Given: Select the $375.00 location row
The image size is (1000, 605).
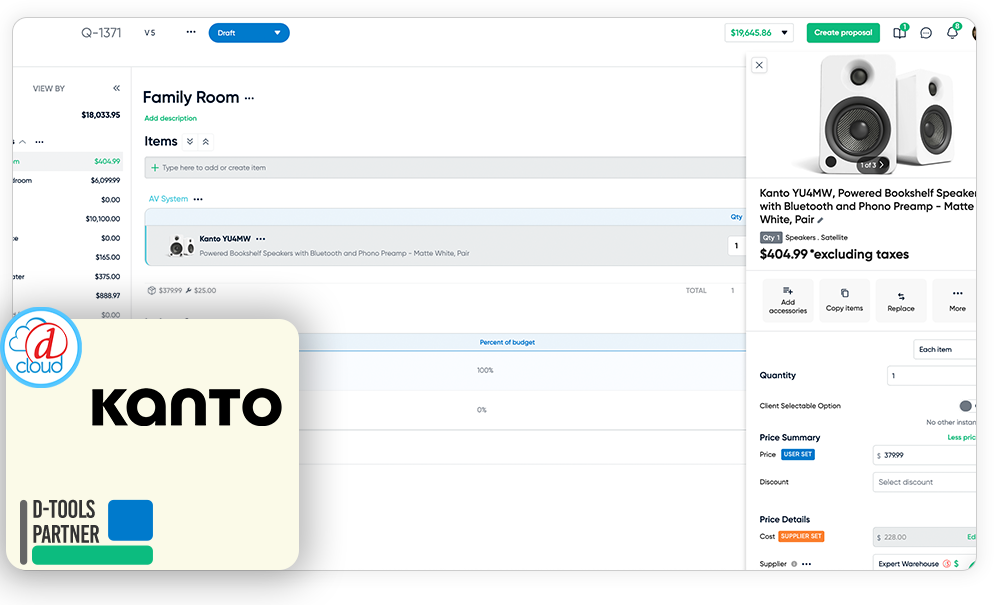Looking at the screenshot, I should pyautogui.click(x=67, y=277).
